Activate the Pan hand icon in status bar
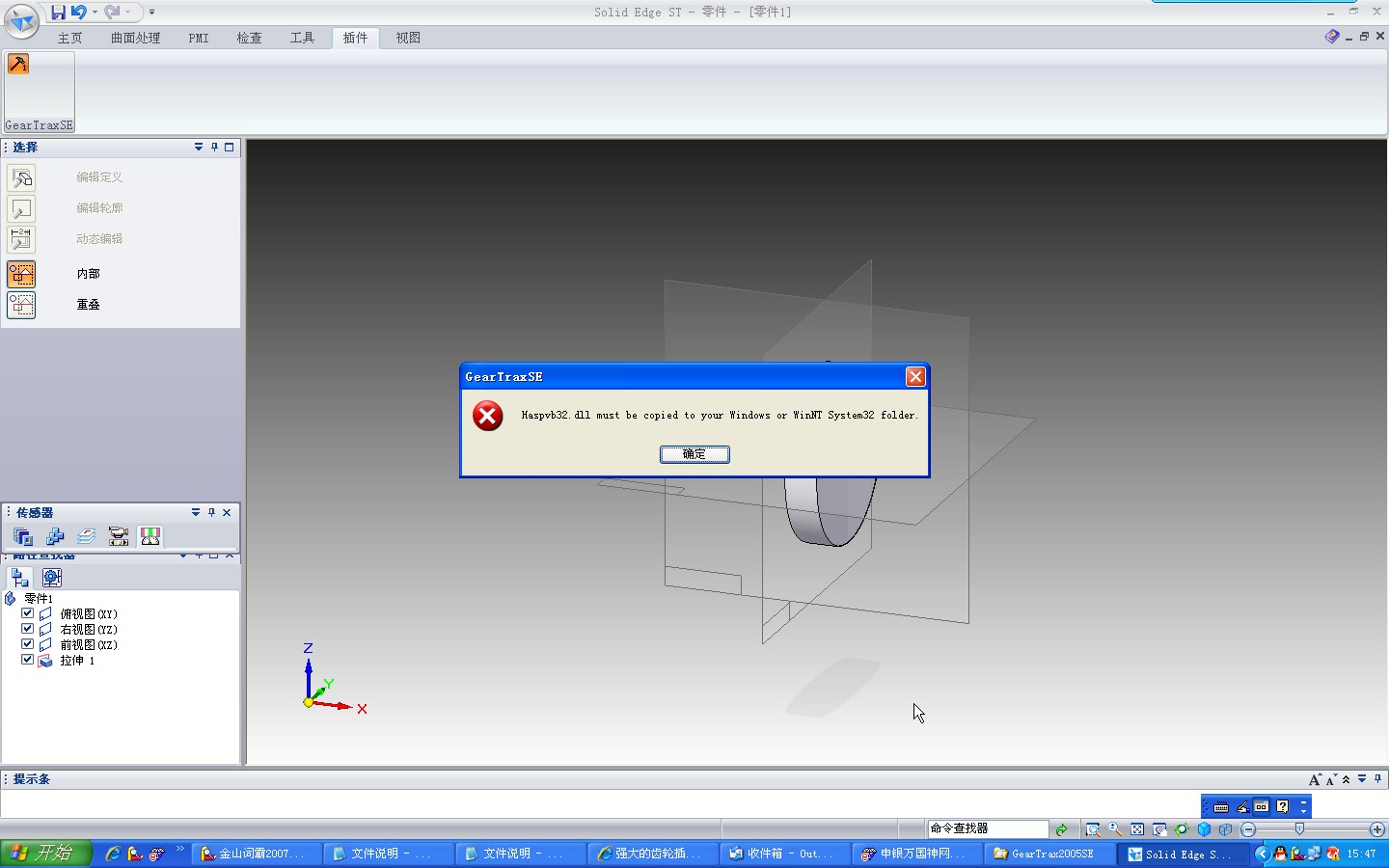This screenshot has width=1389, height=868. (x=1159, y=829)
